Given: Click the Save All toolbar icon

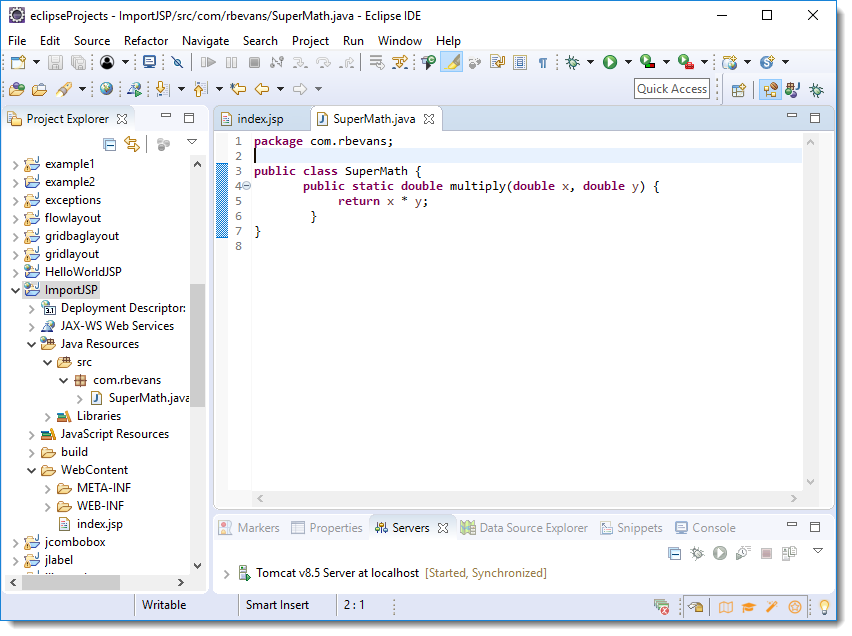Looking at the screenshot, I should click(x=78, y=63).
